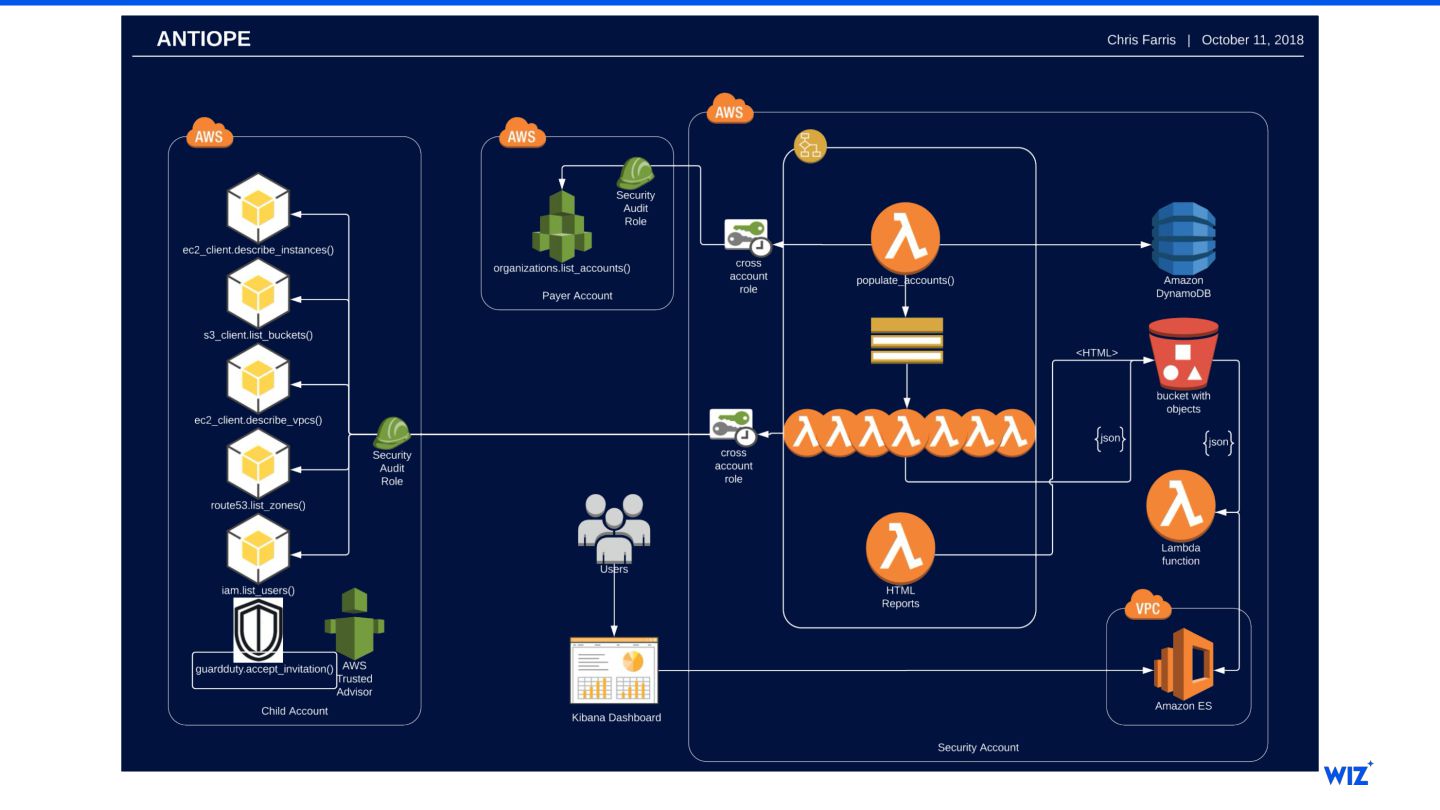
Task: Click the Kibana Dashboard caption
Action: (x=616, y=718)
